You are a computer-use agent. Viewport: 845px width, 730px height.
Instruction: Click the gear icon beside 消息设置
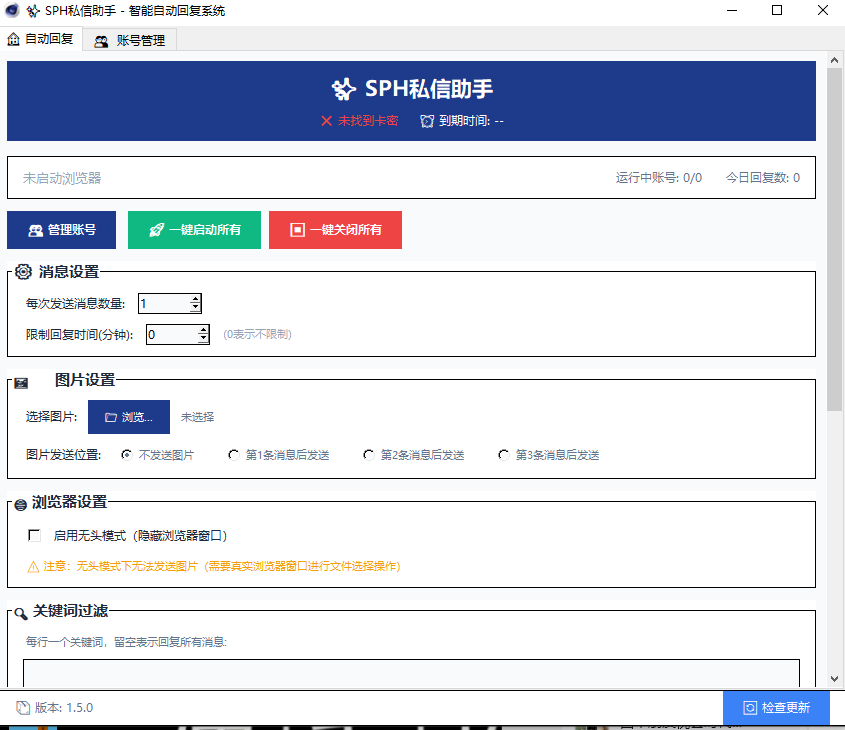coord(23,272)
